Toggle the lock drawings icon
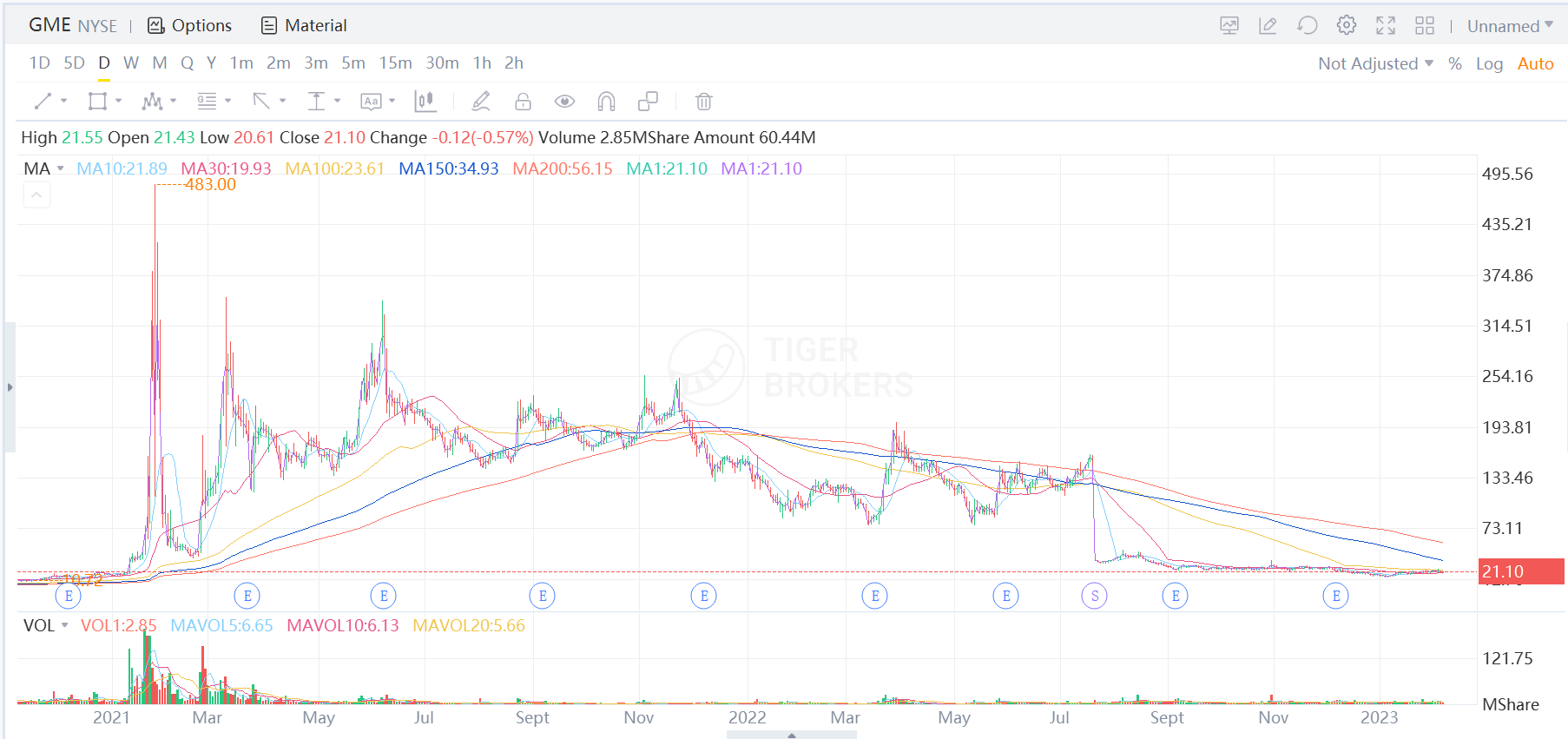 pyautogui.click(x=523, y=102)
